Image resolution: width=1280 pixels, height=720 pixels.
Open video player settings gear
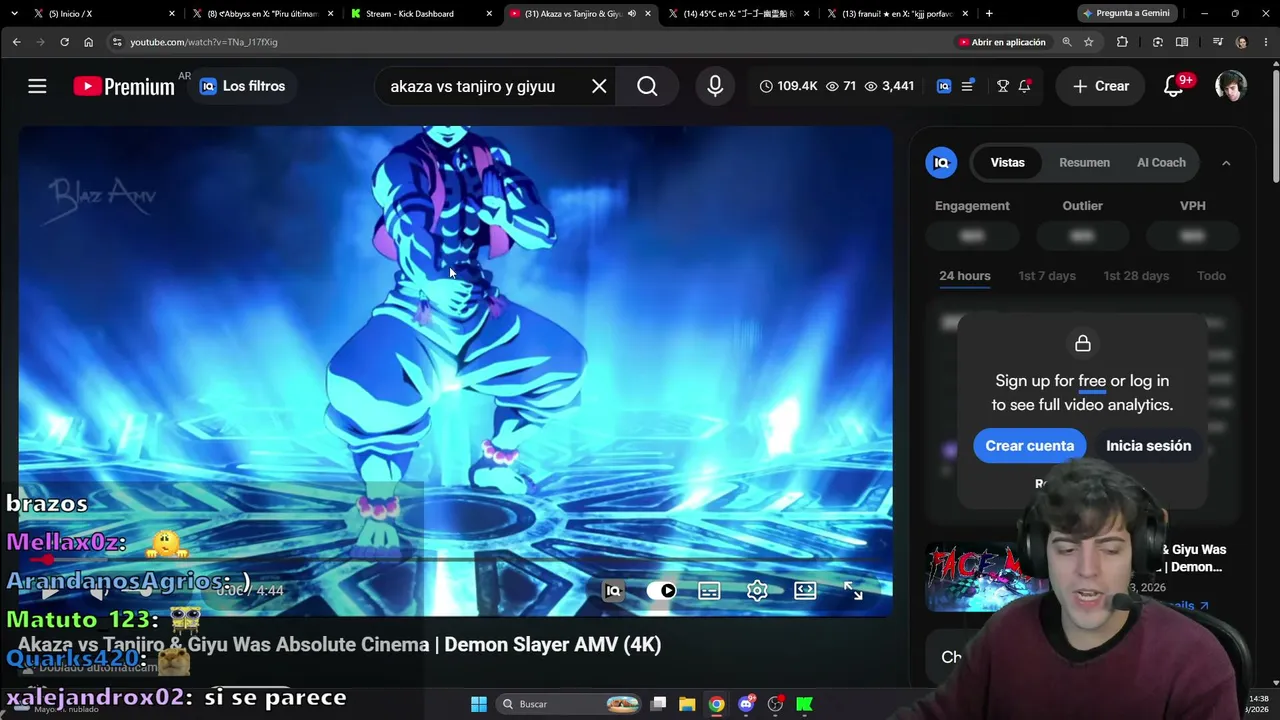pyautogui.click(x=757, y=591)
